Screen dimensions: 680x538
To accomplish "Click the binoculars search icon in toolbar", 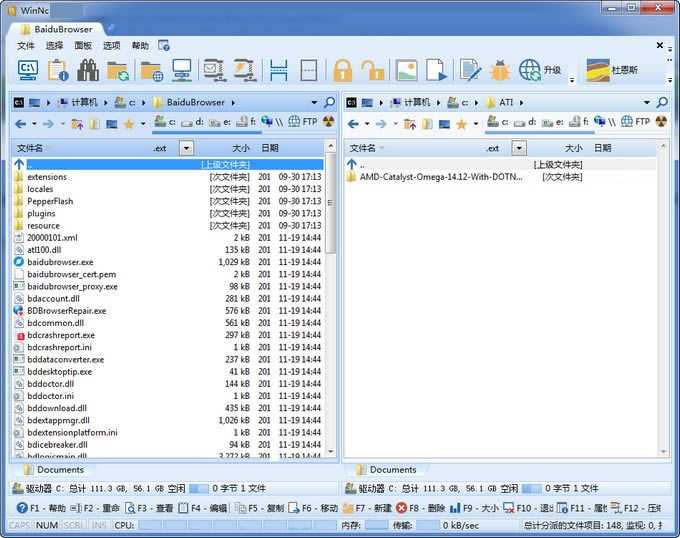I will click(x=88, y=70).
